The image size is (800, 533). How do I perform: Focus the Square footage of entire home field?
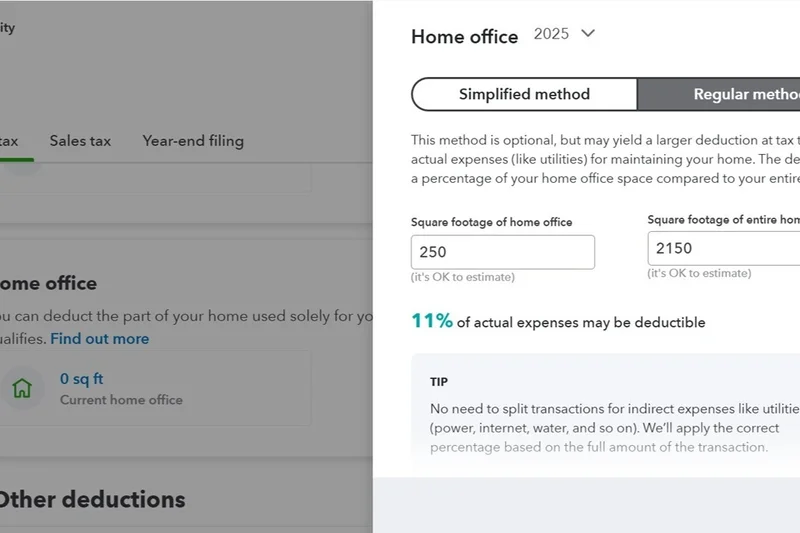[724, 248]
